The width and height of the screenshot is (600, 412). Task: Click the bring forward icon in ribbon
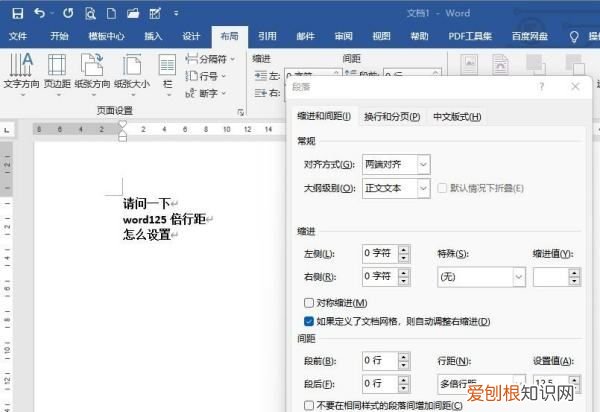click(x=535, y=64)
